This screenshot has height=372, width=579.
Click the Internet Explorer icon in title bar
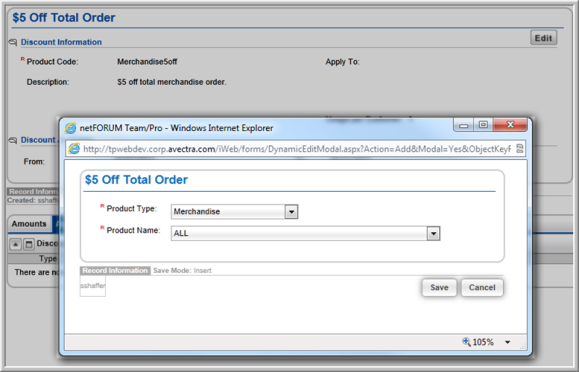pos(71,128)
